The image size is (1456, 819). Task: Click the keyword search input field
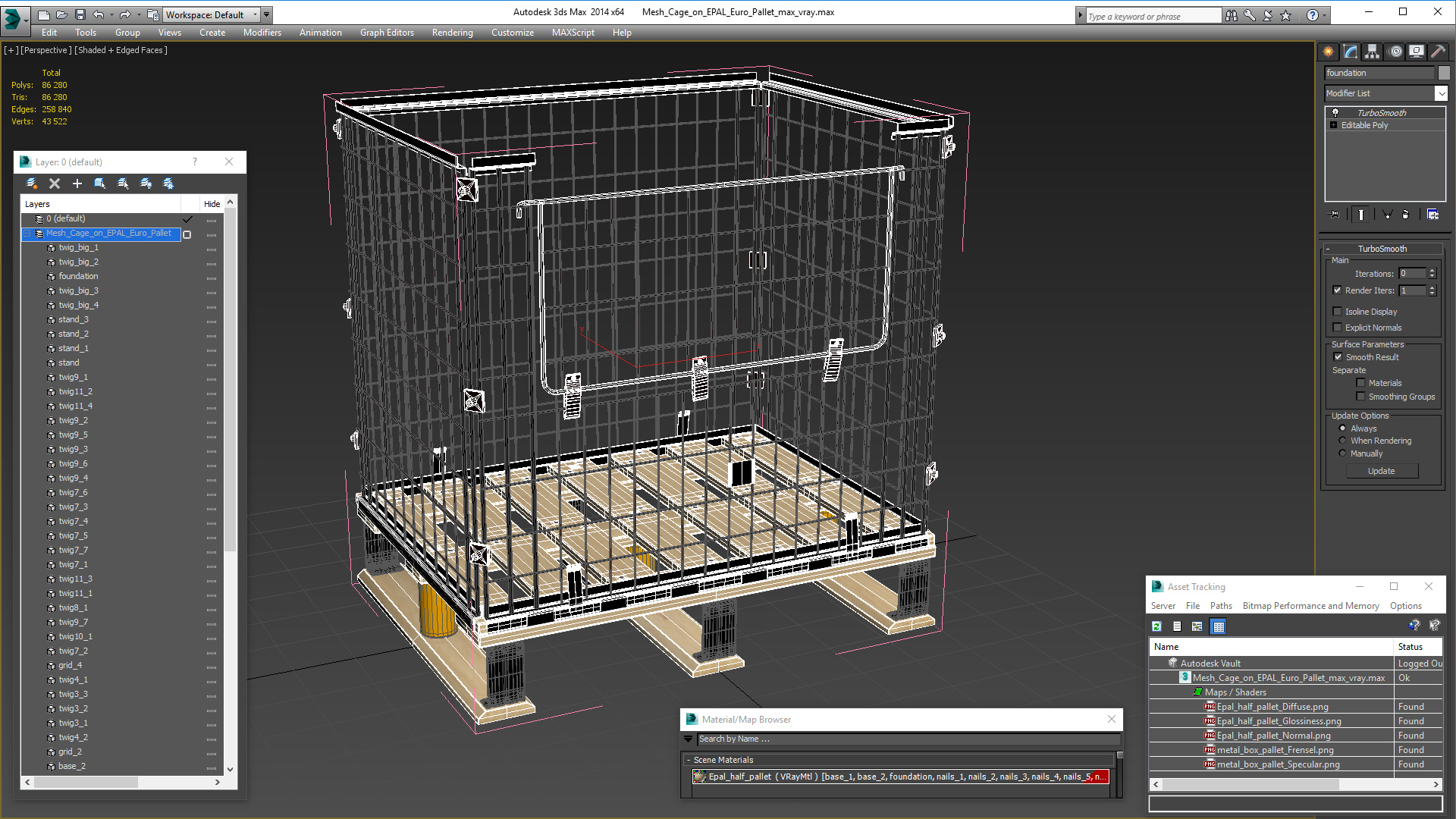tap(1153, 16)
